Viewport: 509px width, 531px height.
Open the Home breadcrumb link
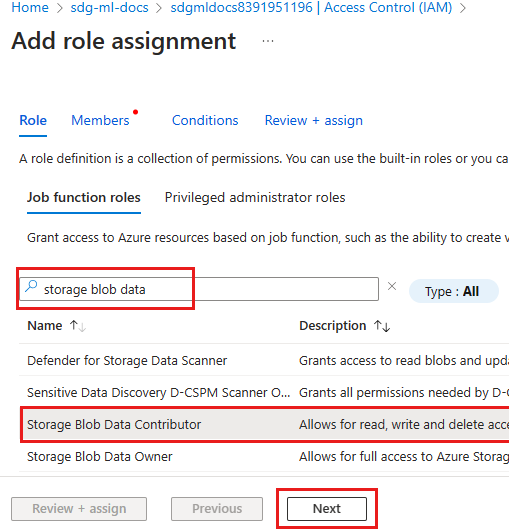[30, 7]
